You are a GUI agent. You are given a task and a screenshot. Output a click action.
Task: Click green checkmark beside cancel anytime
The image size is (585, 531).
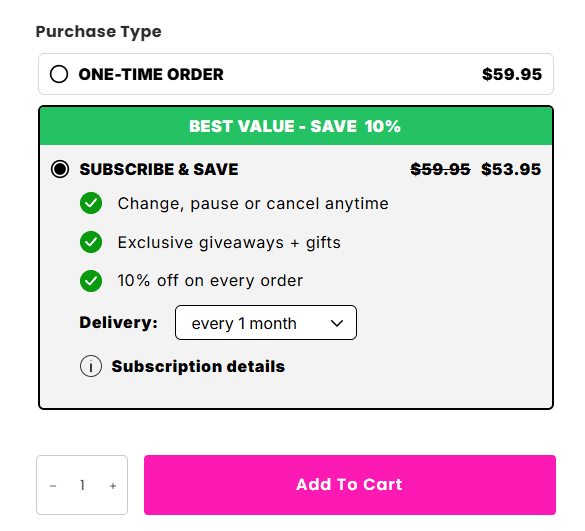(91, 203)
